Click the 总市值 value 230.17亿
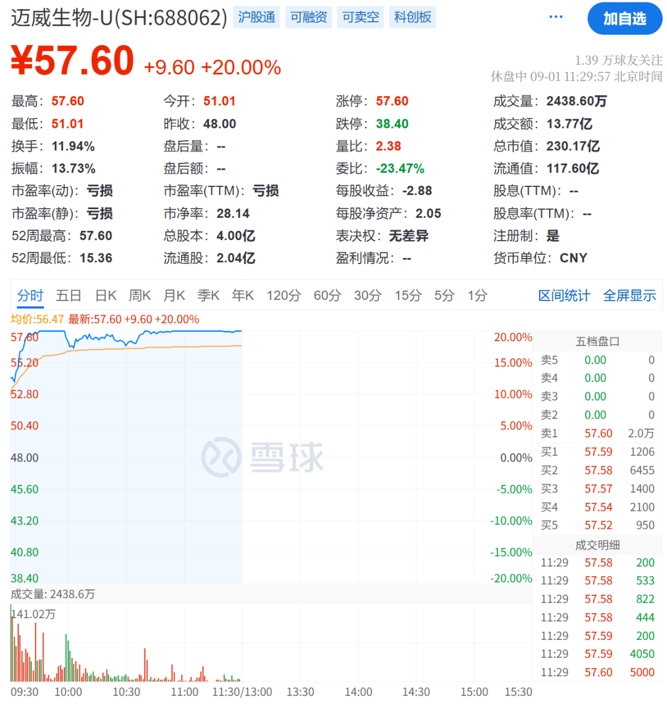 click(573, 146)
